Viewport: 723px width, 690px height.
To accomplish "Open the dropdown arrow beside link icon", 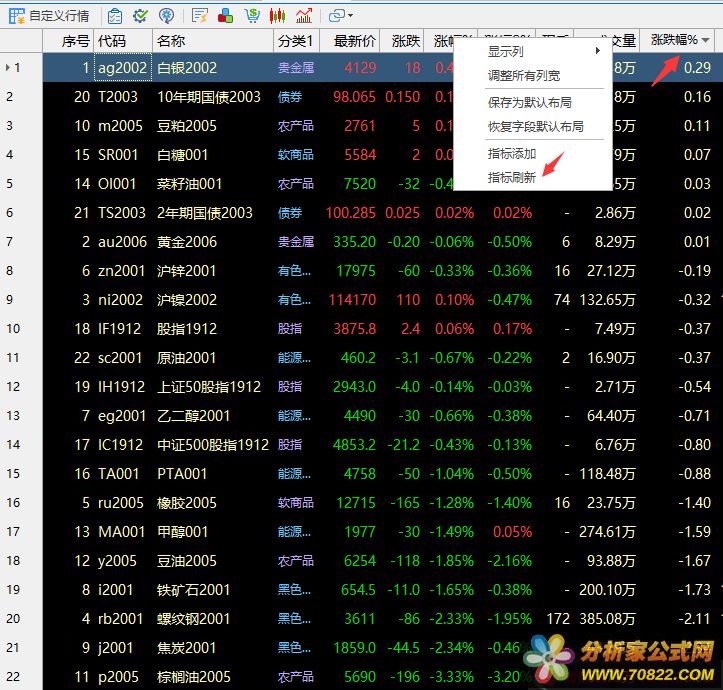I will click(350, 16).
